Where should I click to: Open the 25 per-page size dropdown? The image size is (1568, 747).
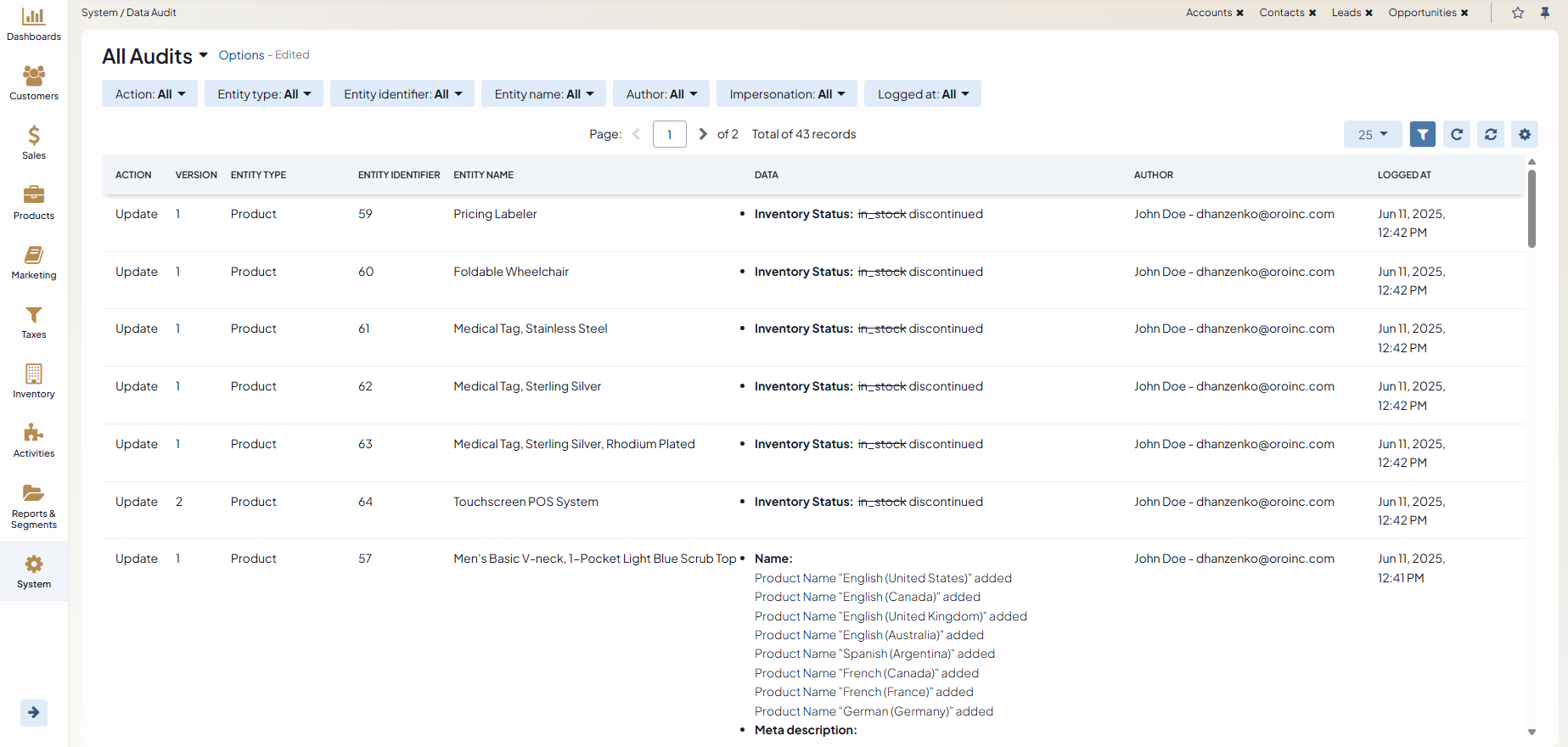(x=1372, y=134)
